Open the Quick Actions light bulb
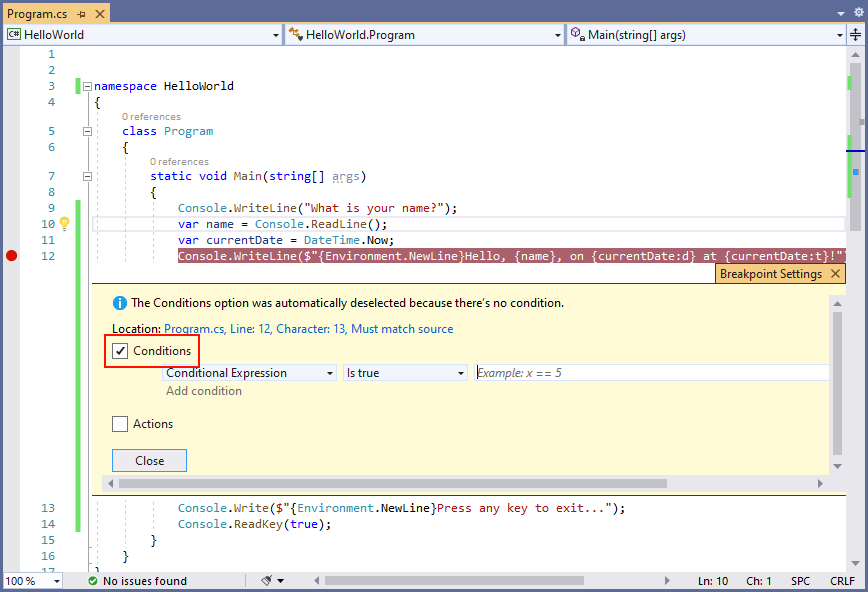Screen dimensions: 868x592 point(64,224)
